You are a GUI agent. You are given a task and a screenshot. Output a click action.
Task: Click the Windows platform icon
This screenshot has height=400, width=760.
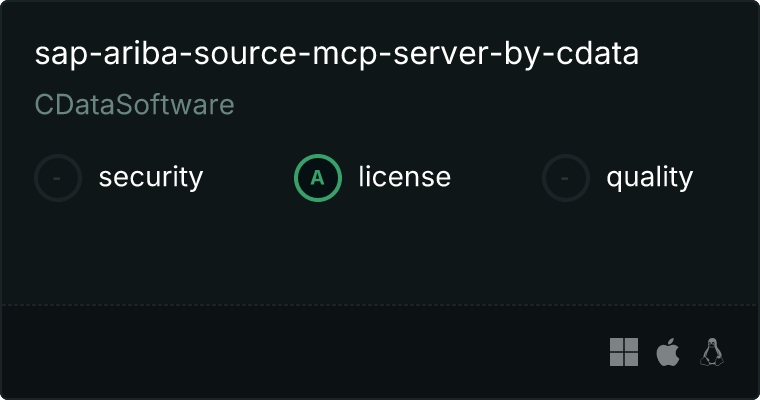624,352
